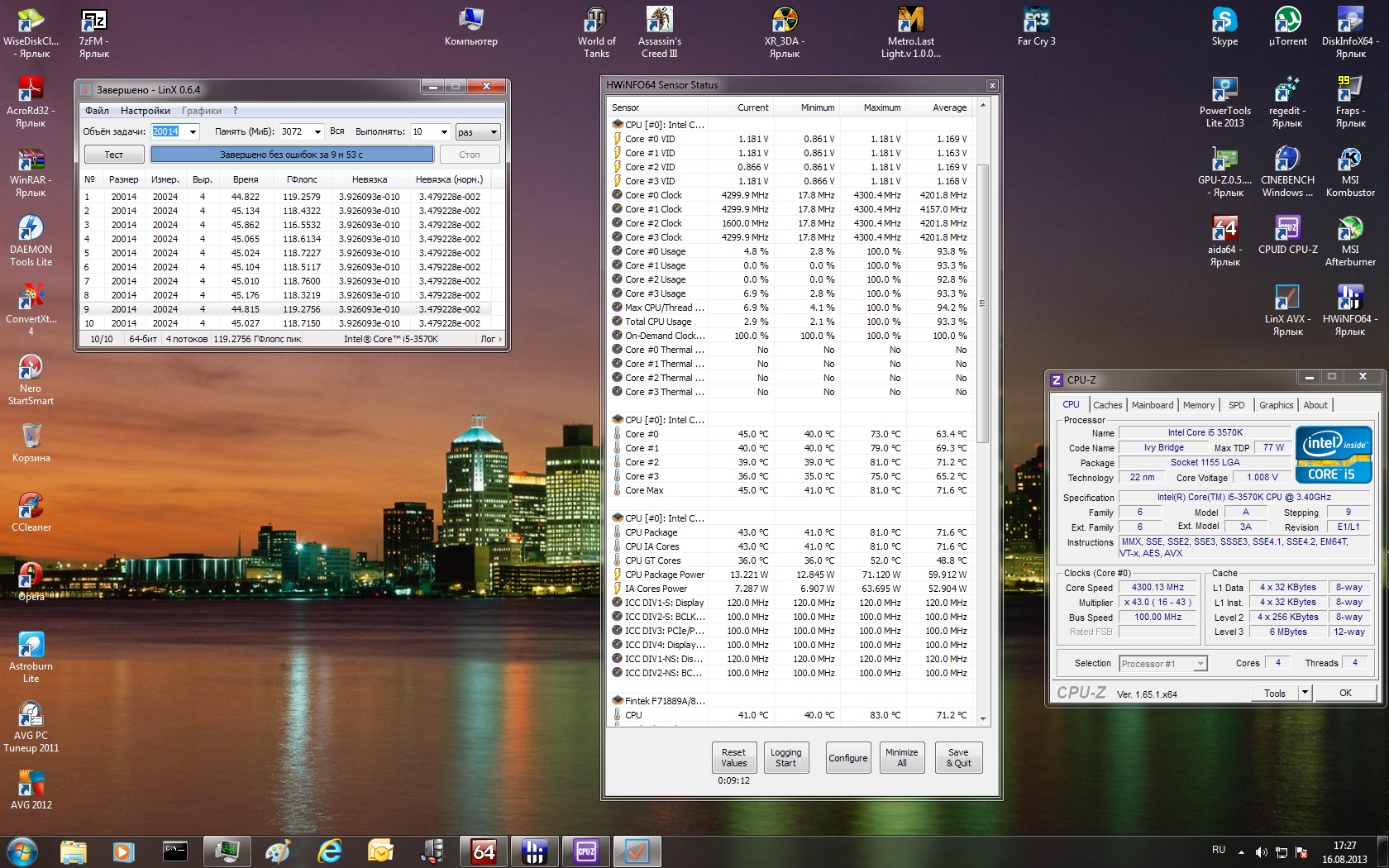Select the AcroRd32 shortcut icon
The height and width of the screenshot is (868, 1389).
click(31, 103)
